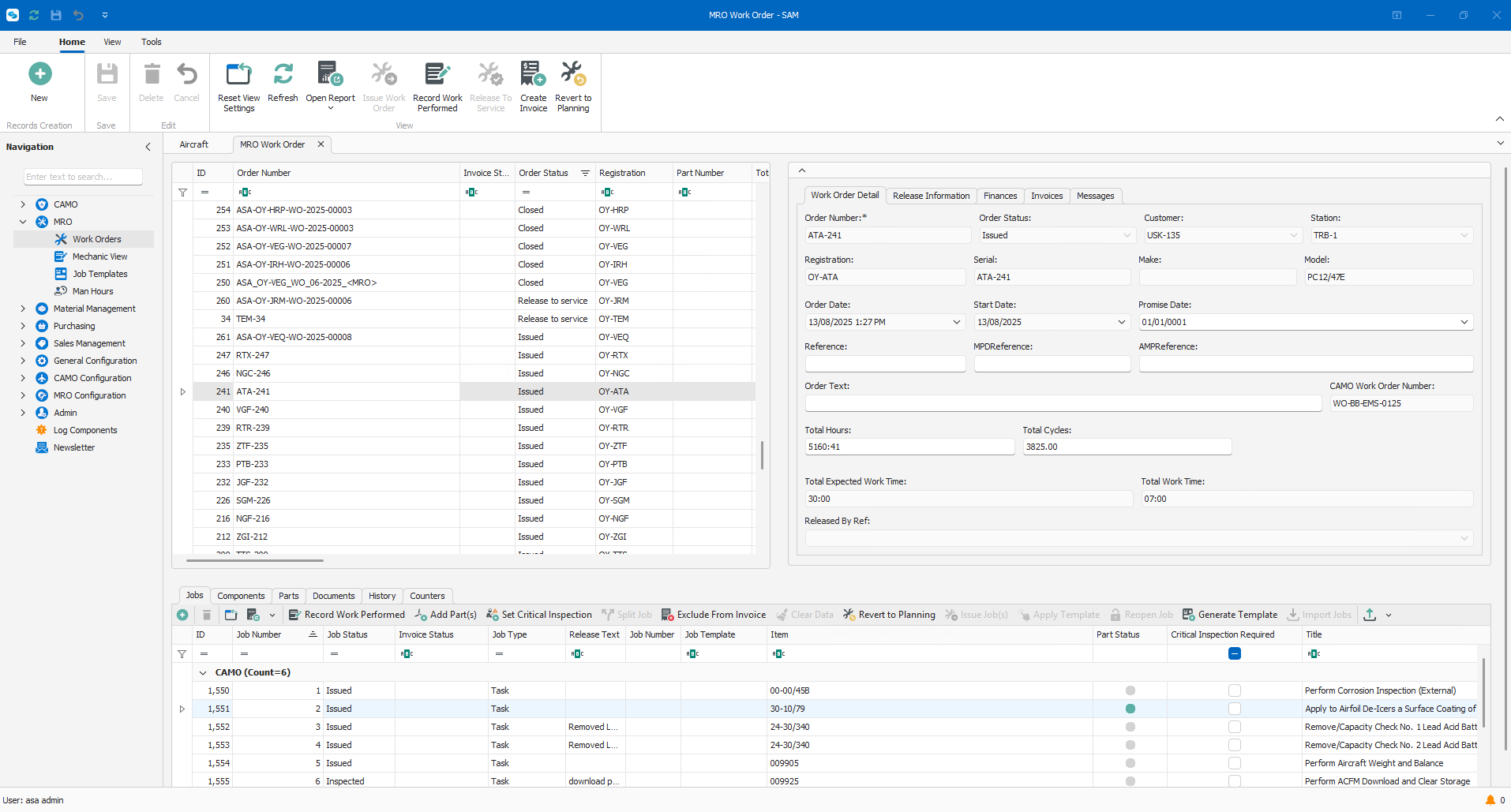
Task: Tick Critical Inspection checkbox for job 1,551
Action: point(1235,709)
